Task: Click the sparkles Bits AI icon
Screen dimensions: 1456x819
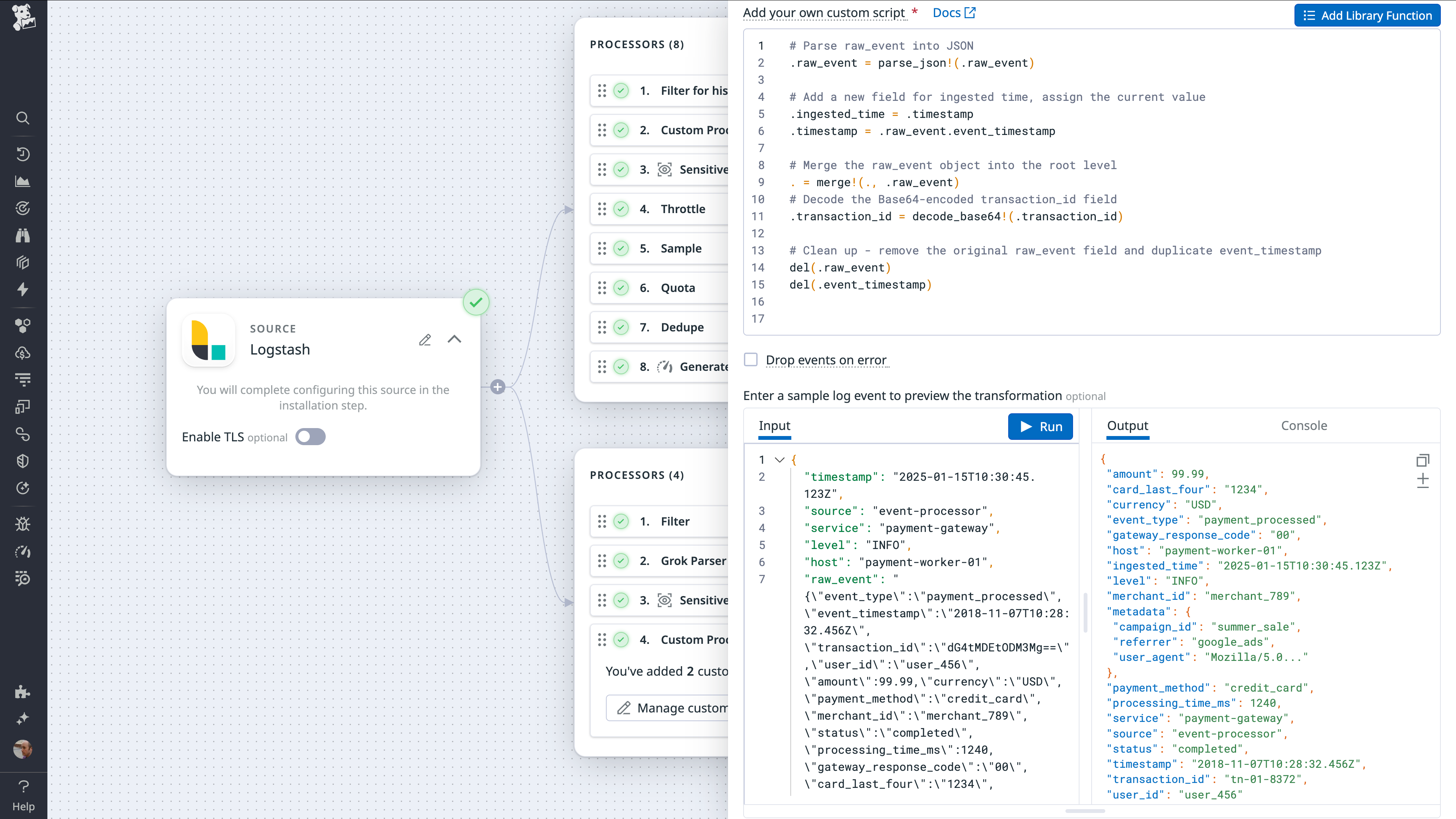Action: [23, 718]
